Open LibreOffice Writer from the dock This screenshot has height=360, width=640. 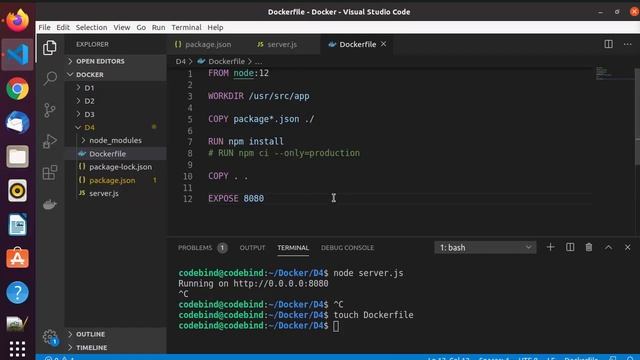click(x=17, y=224)
